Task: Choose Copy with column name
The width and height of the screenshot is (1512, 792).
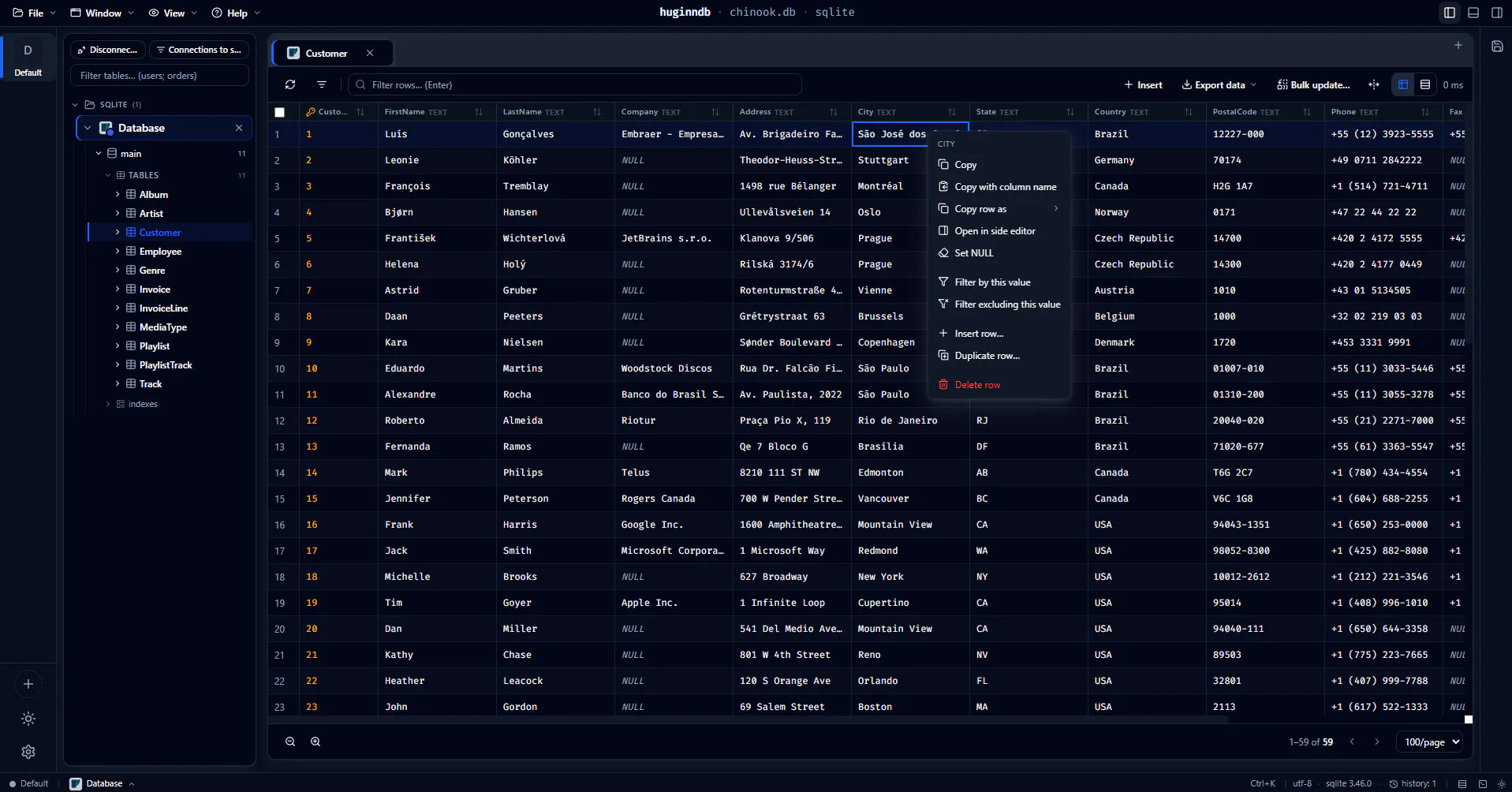Action: (x=999, y=187)
